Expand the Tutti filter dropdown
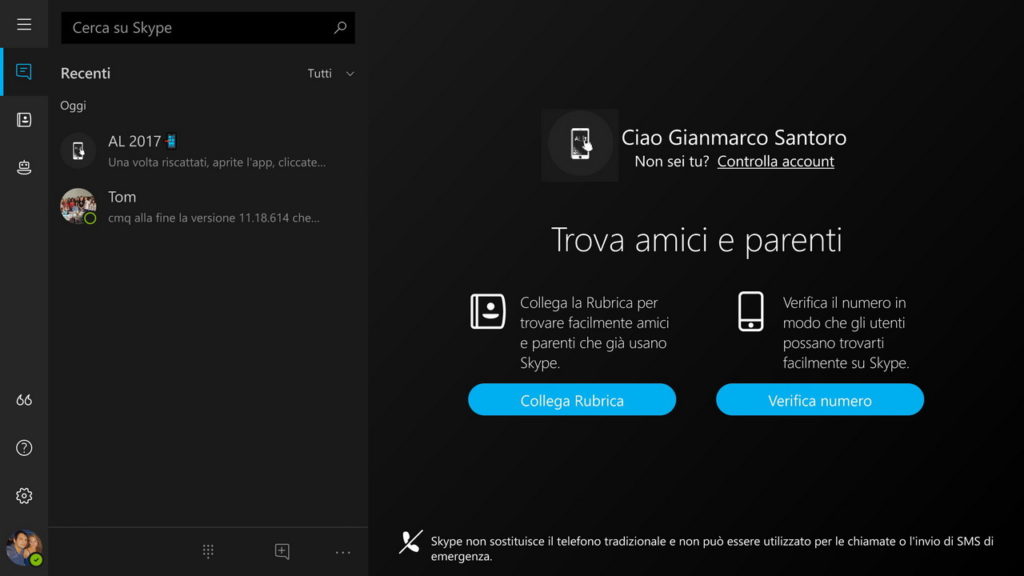Image resolution: width=1024 pixels, height=576 pixels. (331, 74)
